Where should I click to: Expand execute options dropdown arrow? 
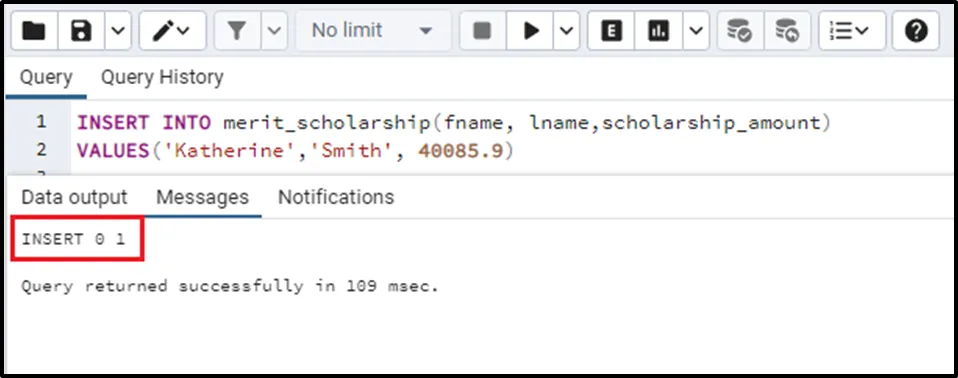pos(567,31)
